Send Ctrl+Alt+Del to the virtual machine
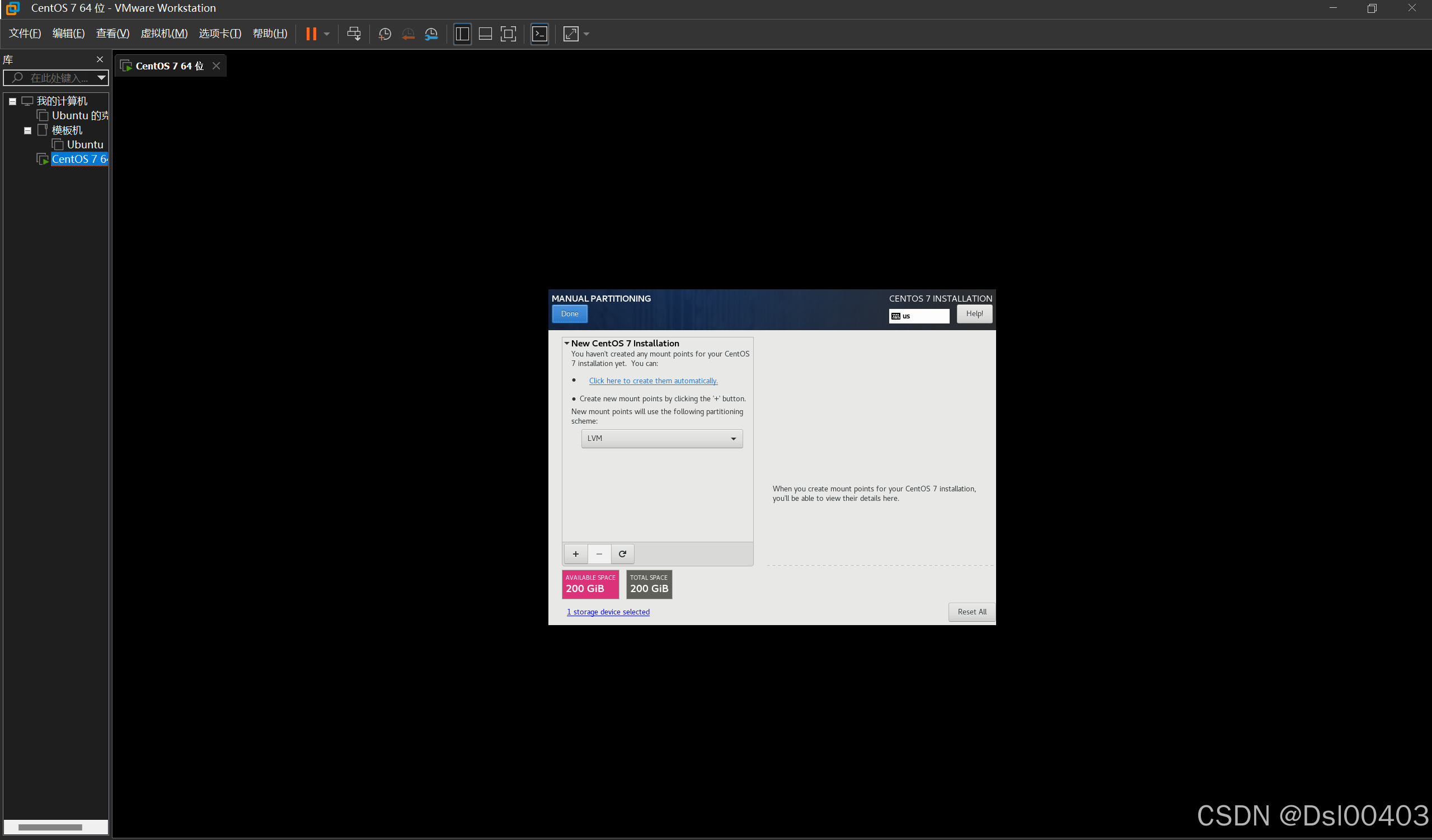Screen dimensions: 1432x840 (354, 34)
